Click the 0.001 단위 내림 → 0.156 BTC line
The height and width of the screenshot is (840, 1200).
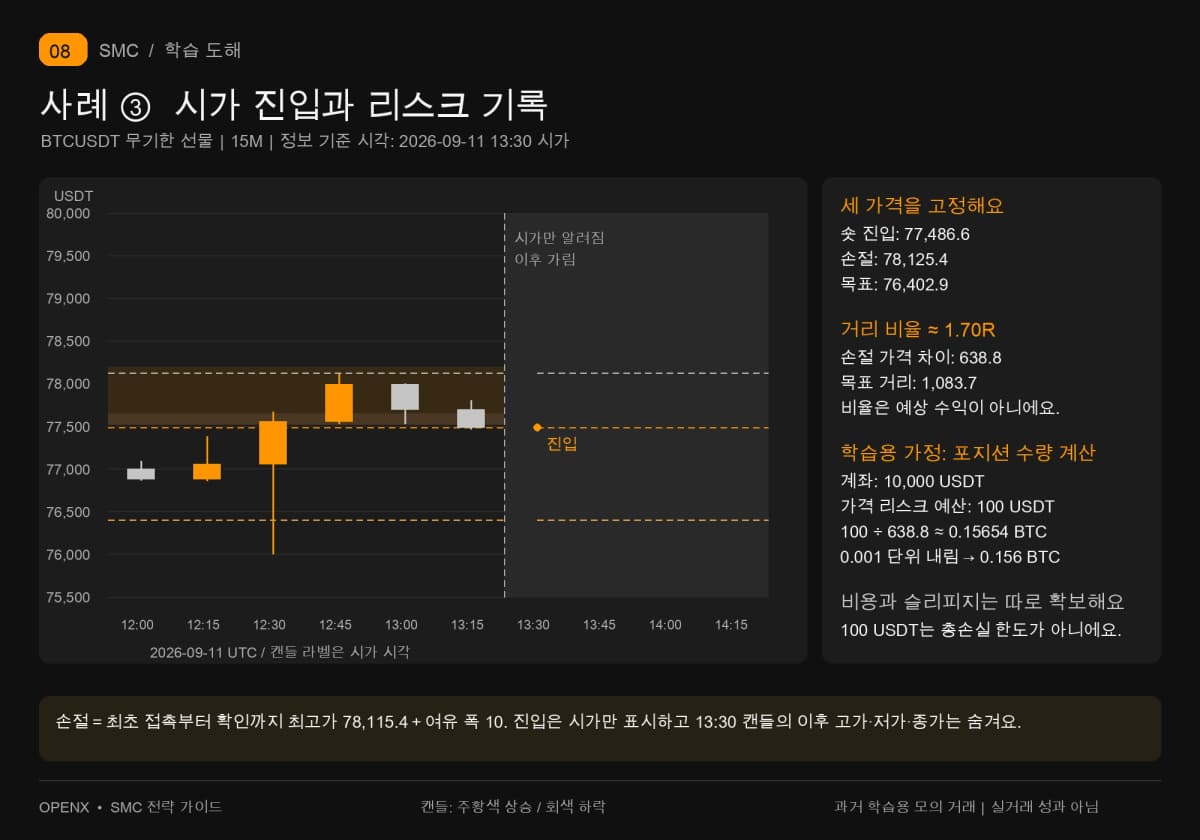pyautogui.click(x=950, y=557)
